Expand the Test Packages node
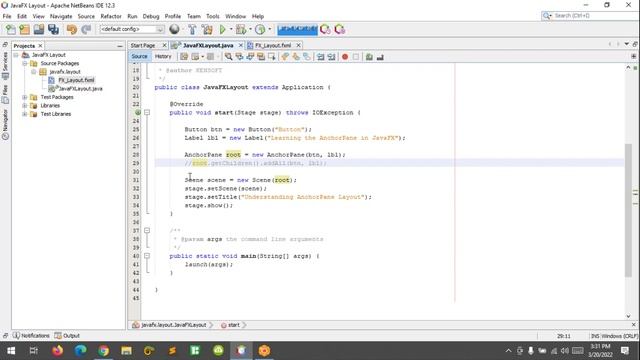Viewport: 640px width, 360px height. pyautogui.click(x=24, y=97)
